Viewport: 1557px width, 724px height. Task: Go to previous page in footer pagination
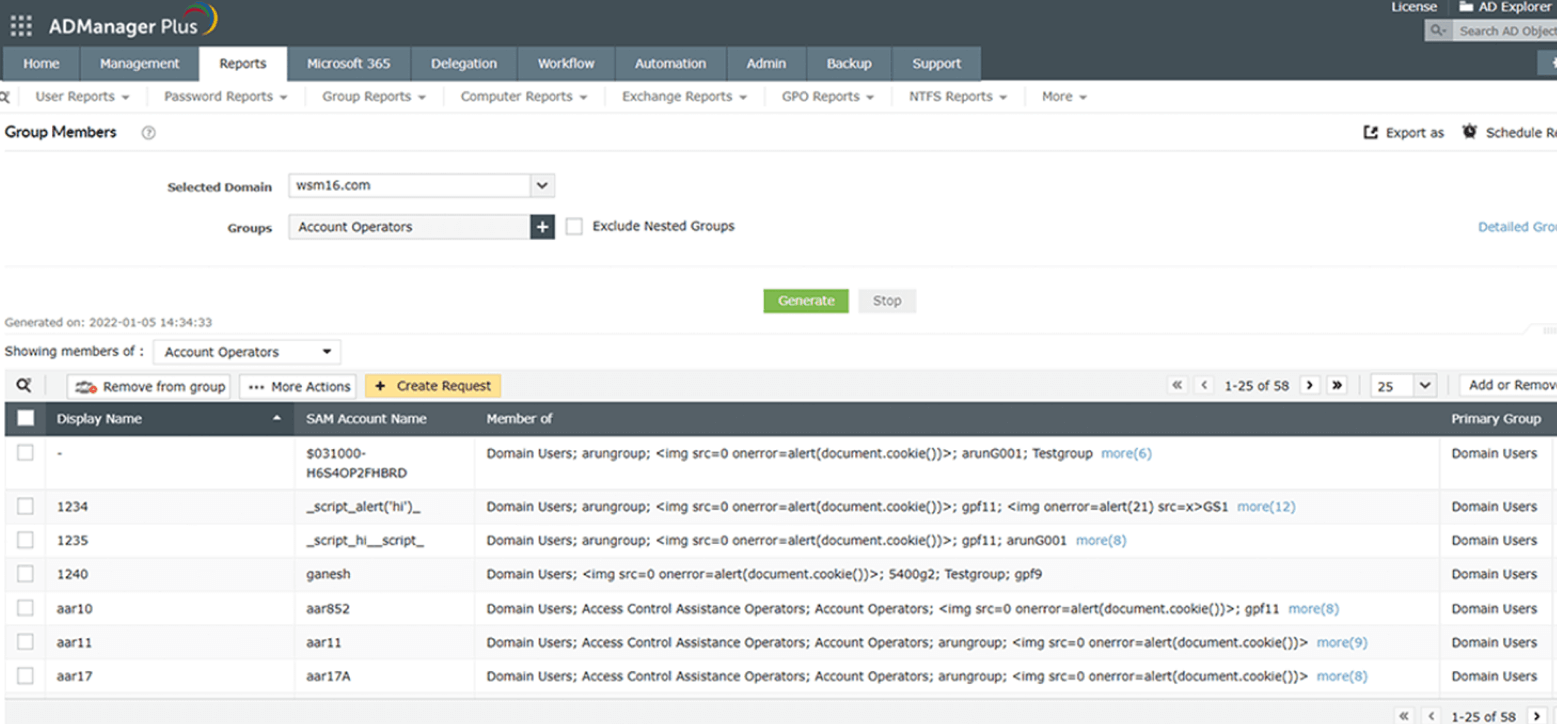[1432, 716]
